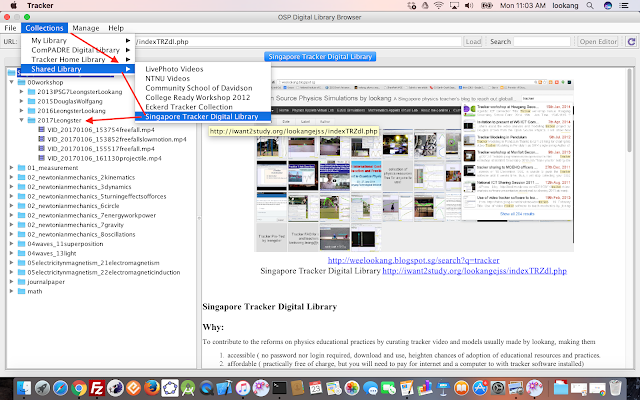Screen dimensions: 640x400
Task: Click the volume icon in menu bar
Action: tap(469, 5)
